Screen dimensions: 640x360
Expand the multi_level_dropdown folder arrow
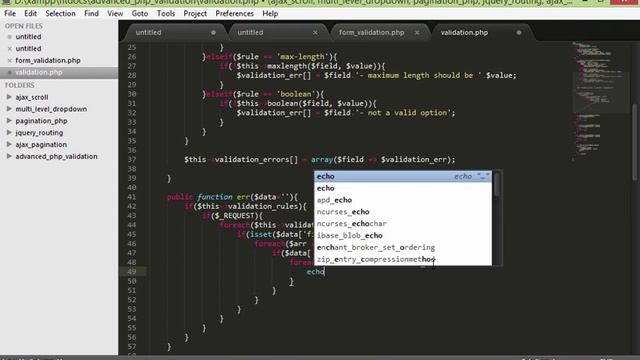click(x=9, y=109)
